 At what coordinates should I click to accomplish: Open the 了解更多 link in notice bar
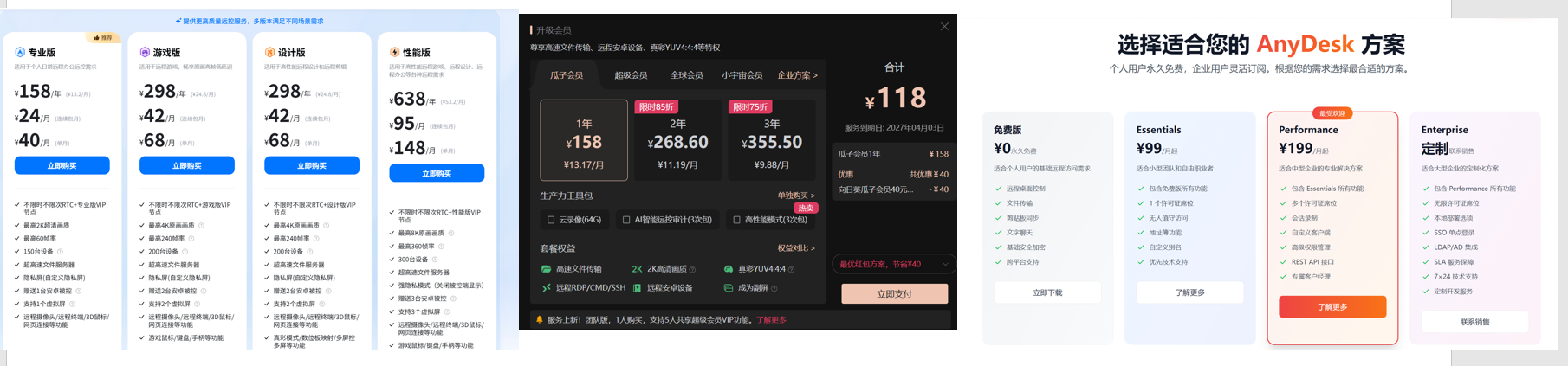coord(772,320)
